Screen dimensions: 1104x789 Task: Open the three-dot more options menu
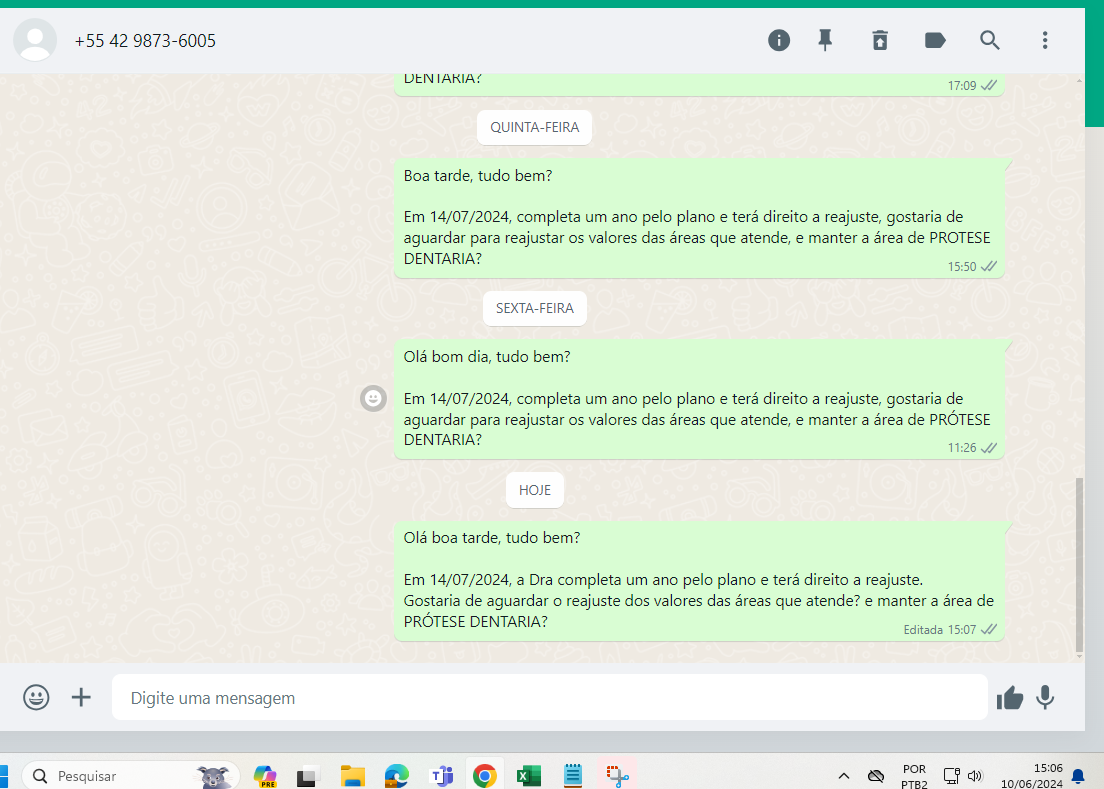pos(1045,40)
